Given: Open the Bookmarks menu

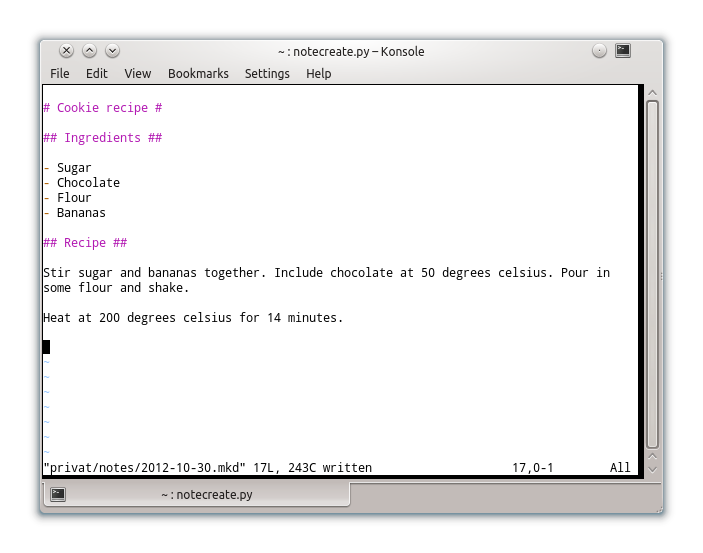Looking at the screenshot, I should 198,74.
